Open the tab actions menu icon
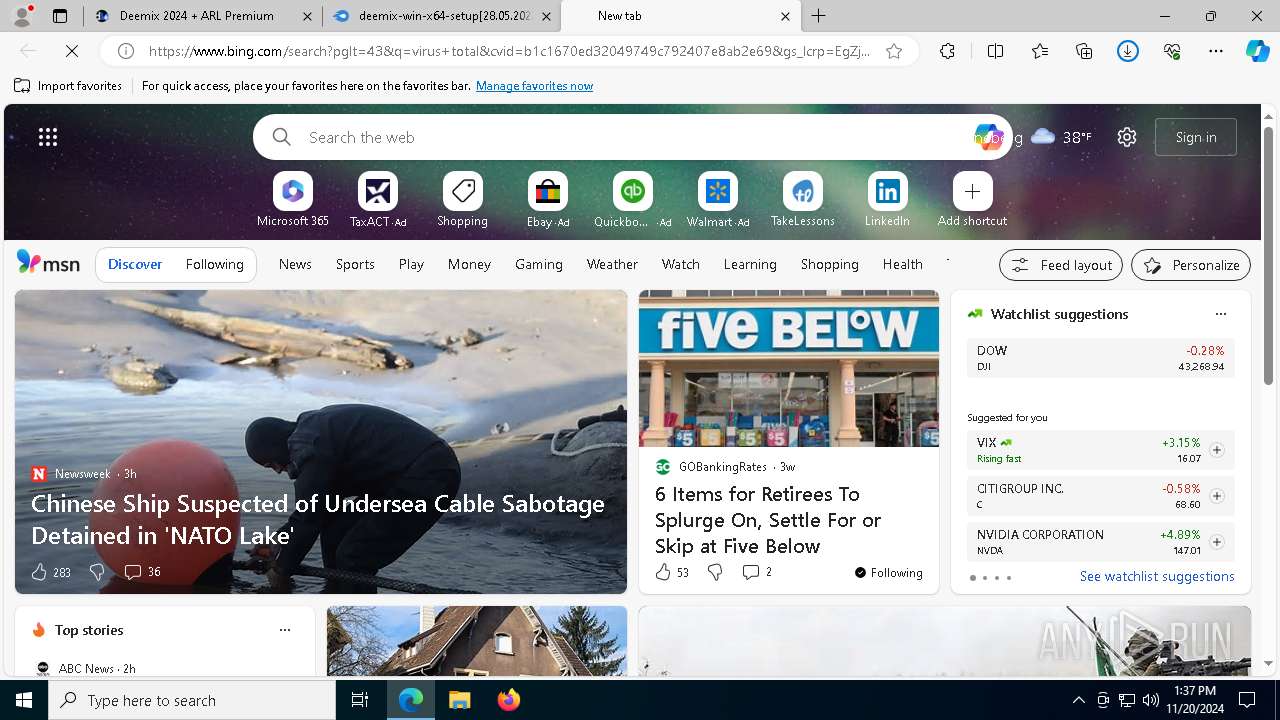This screenshot has height=720, width=1280. coord(60,16)
